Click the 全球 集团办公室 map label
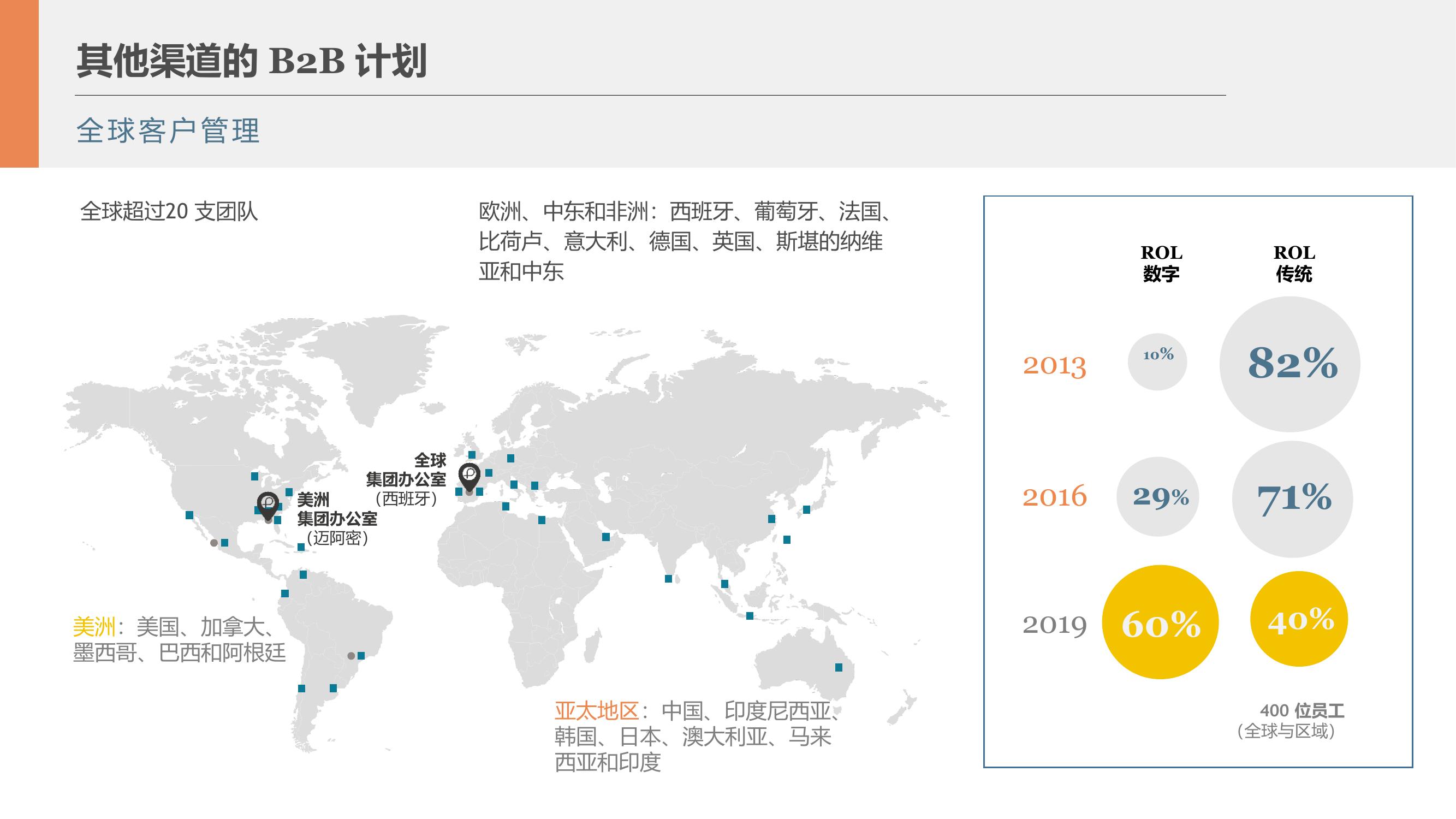The image size is (1456, 819). [x=406, y=470]
